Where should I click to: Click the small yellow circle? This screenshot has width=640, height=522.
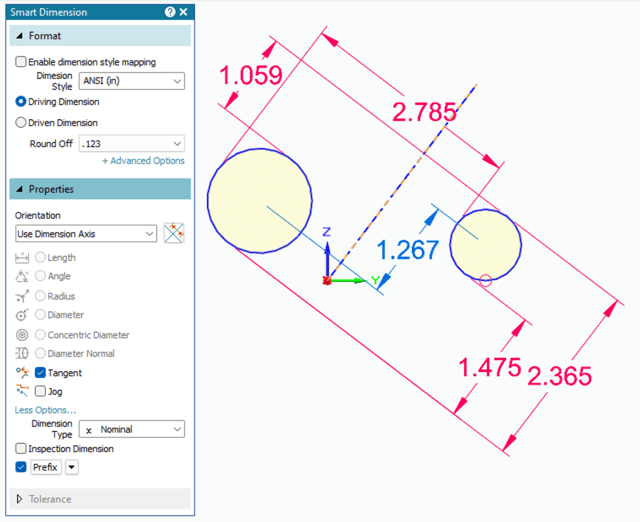tap(485, 244)
